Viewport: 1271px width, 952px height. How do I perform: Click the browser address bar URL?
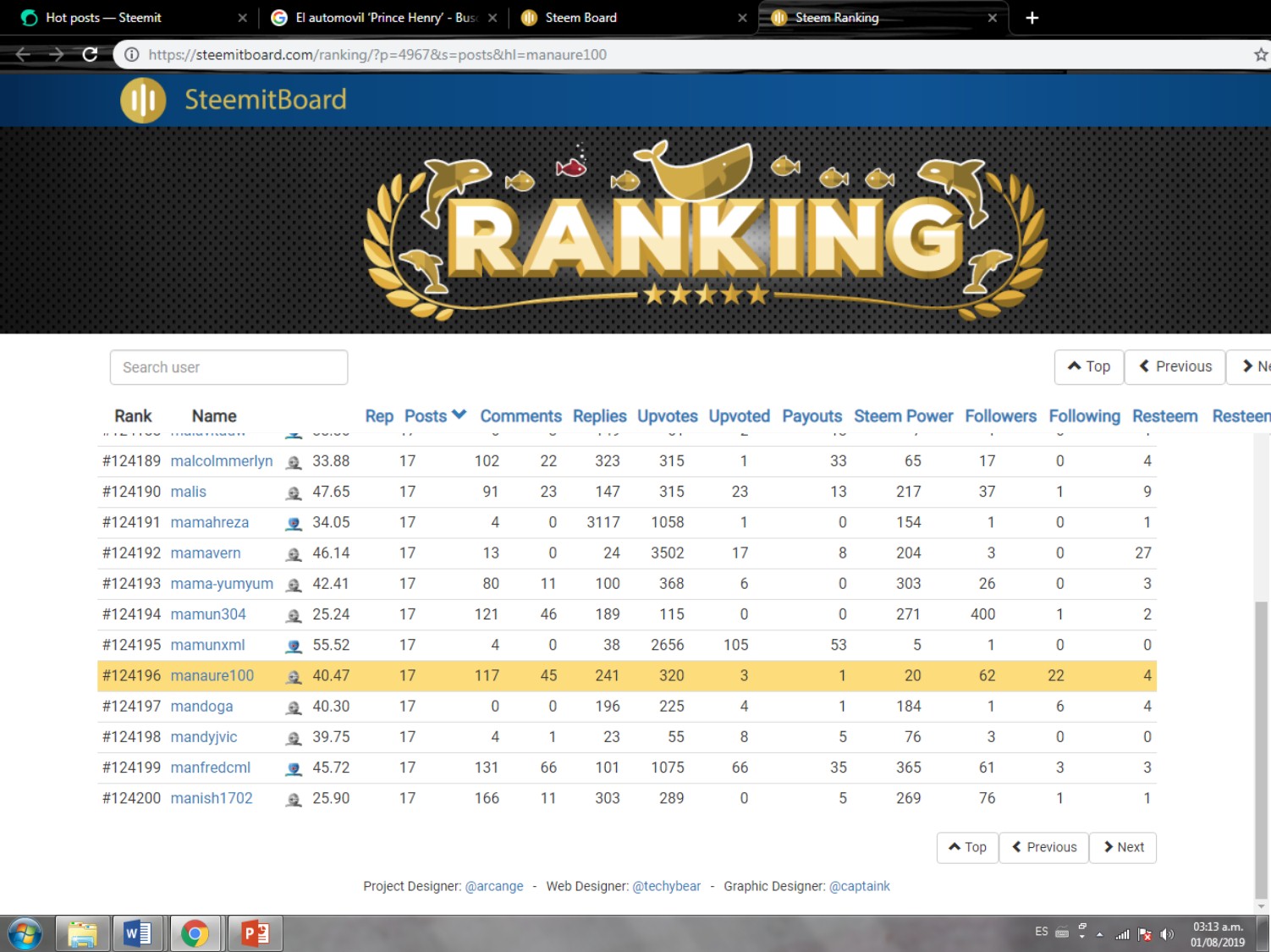(x=377, y=55)
